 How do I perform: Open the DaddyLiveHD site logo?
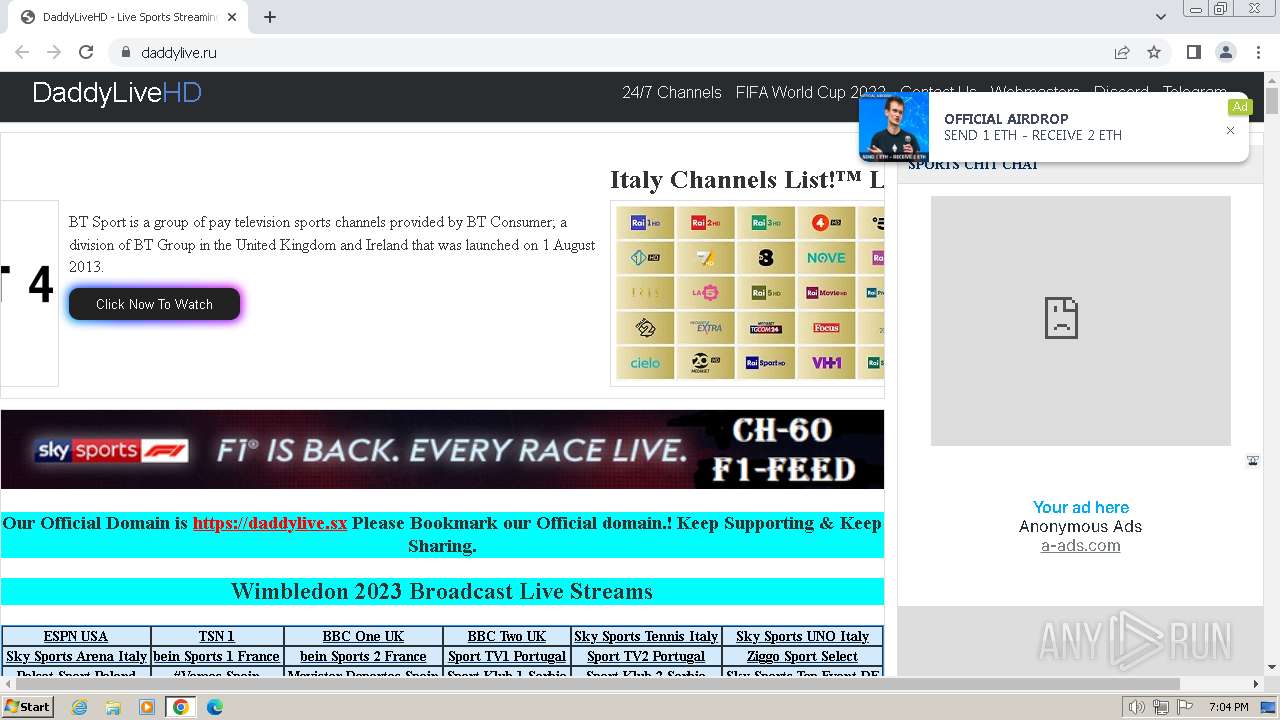click(x=117, y=93)
